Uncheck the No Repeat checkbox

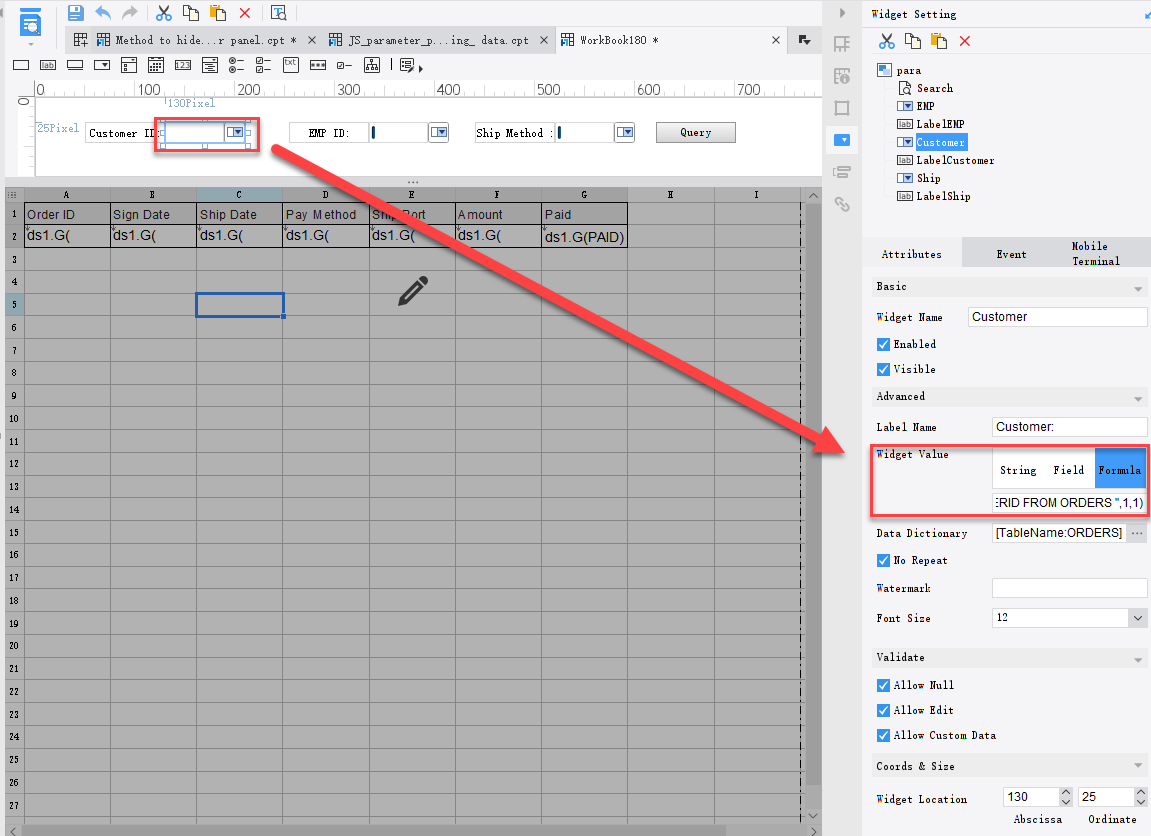[883, 560]
